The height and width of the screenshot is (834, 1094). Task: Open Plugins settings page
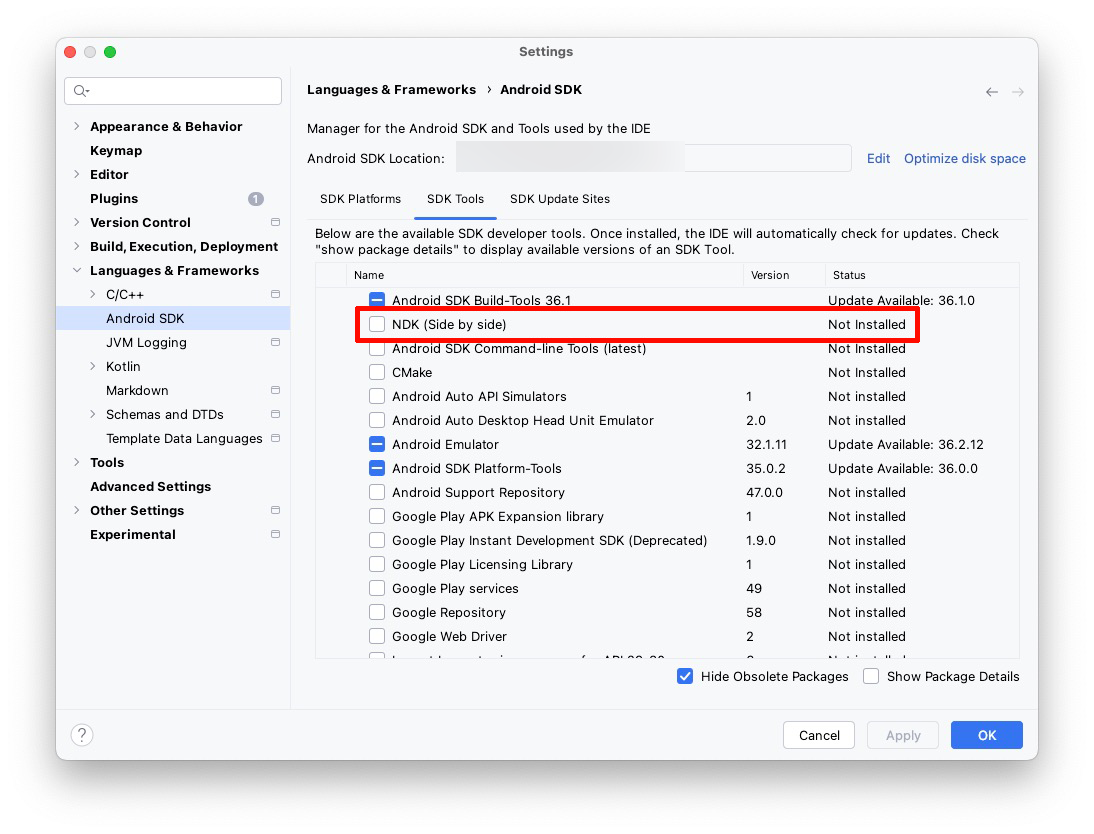click(x=114, y=199)
